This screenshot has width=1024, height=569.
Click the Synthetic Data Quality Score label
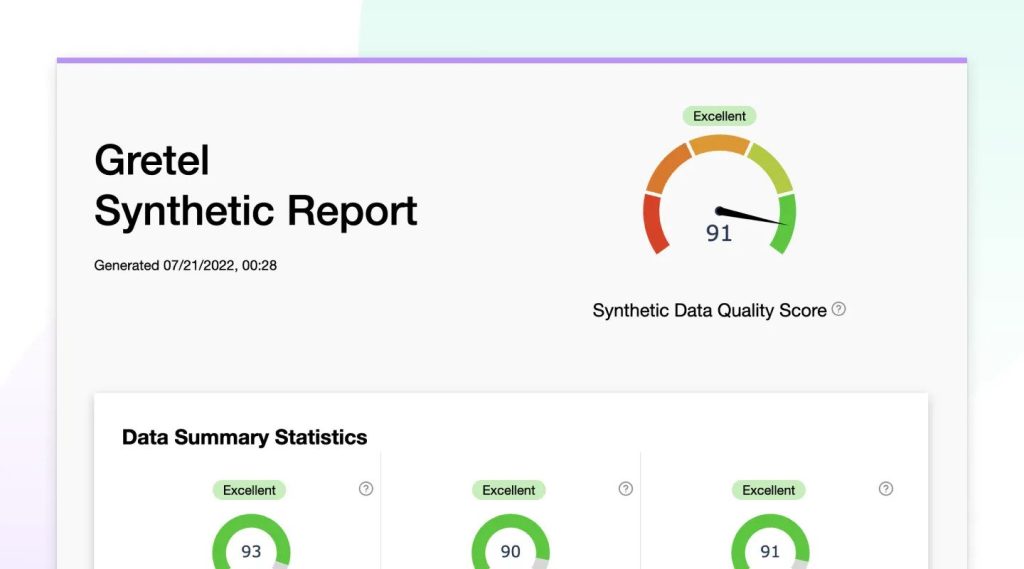click(709, 310)
